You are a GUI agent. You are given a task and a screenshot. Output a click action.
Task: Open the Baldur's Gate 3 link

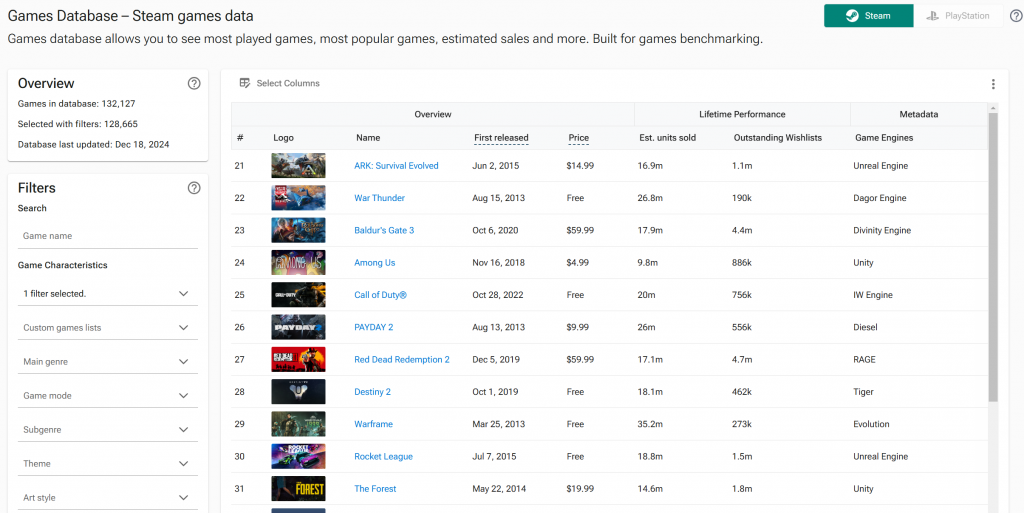[384, 230]
